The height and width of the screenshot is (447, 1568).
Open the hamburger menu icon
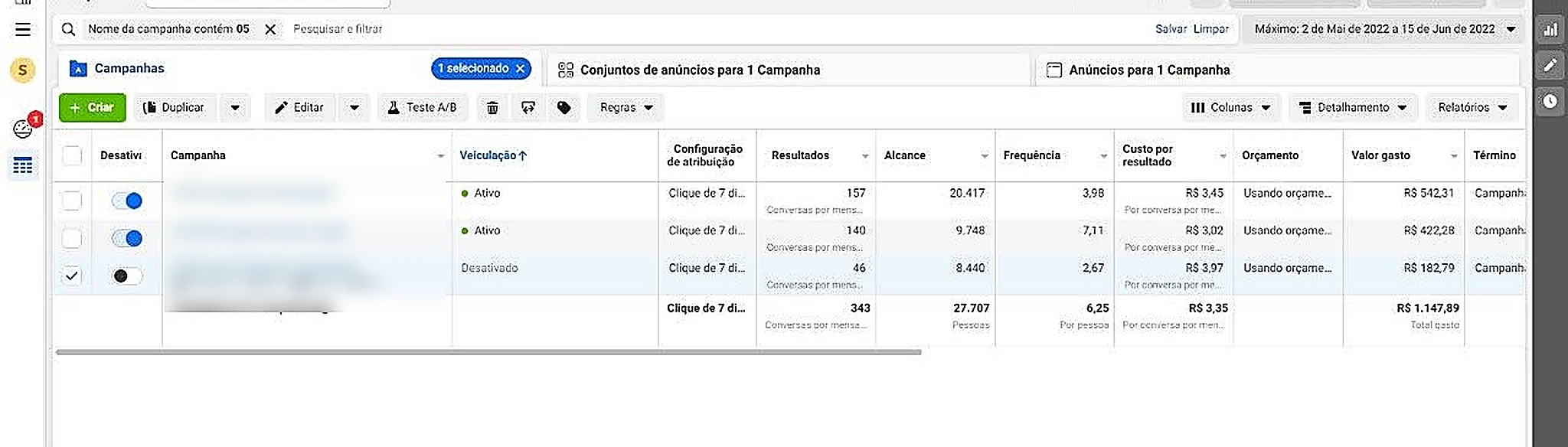click(x=23, y=30)
